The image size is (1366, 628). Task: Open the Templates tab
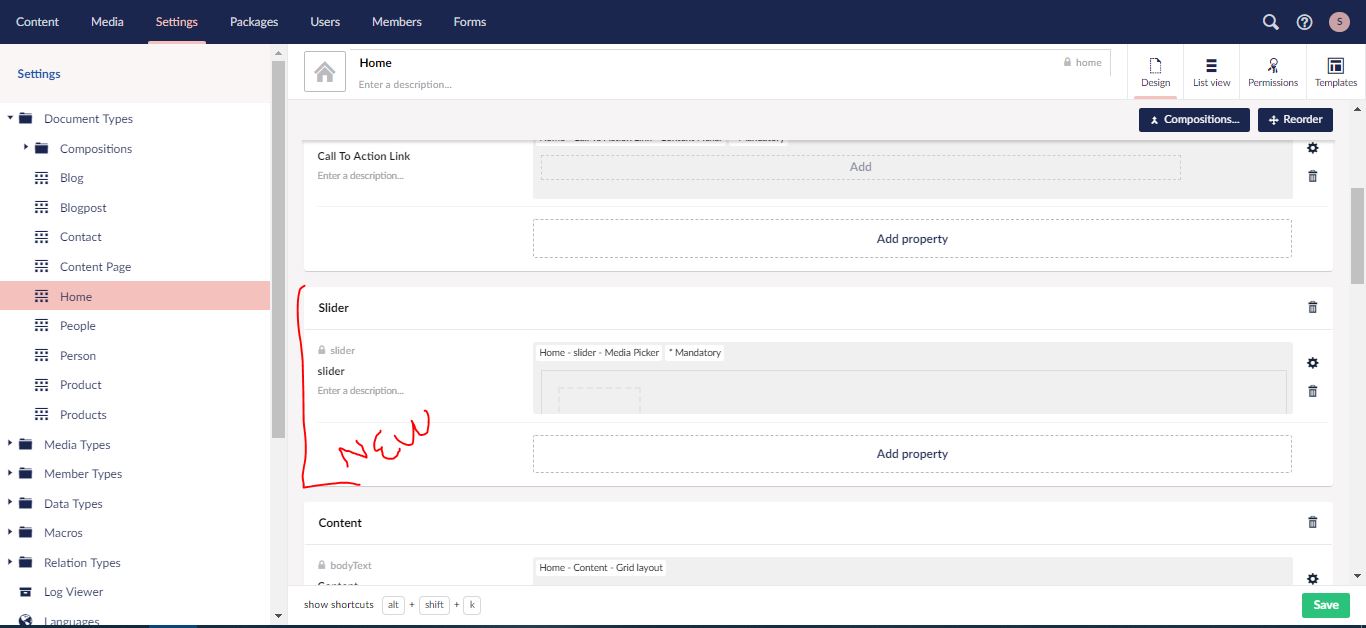pyautogui.click(x=1336, y=72)
